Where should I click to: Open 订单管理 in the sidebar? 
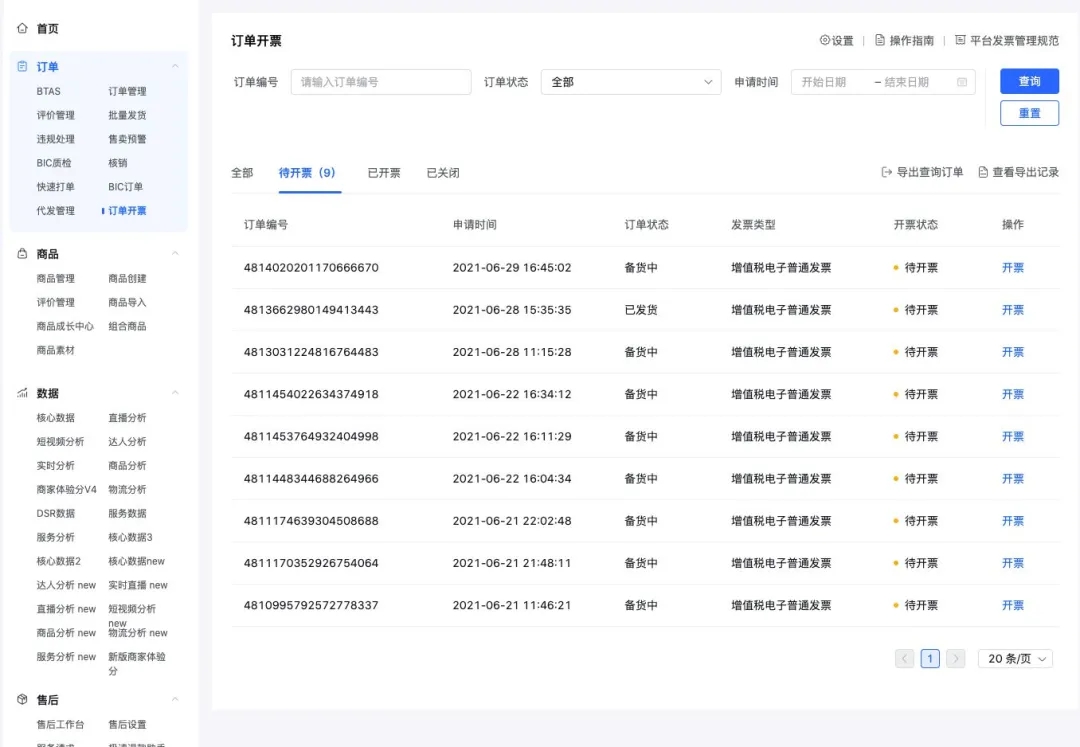(x=127, y=91)
